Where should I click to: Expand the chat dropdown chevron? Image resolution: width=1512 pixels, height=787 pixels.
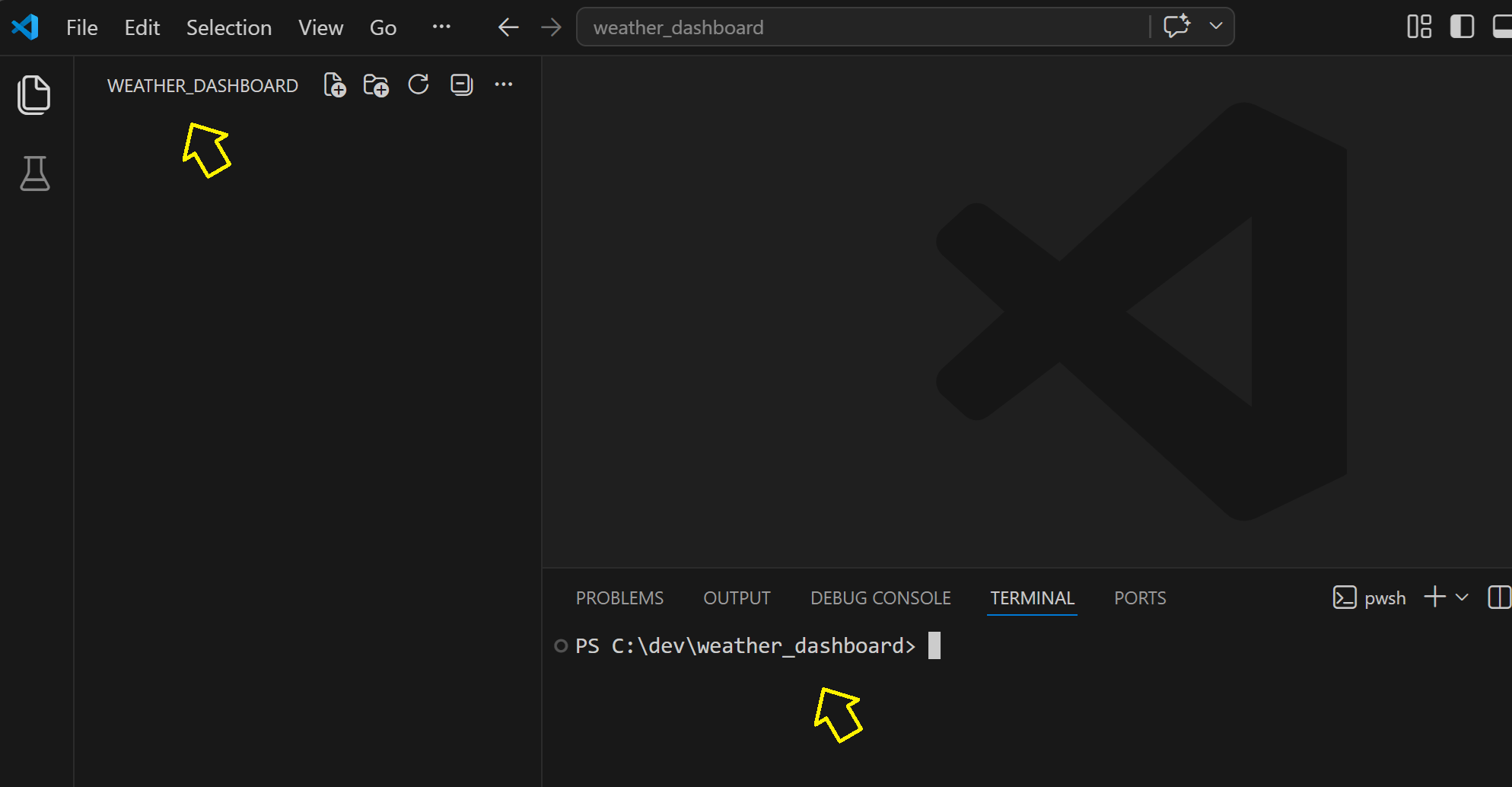tap(1216, 26)
